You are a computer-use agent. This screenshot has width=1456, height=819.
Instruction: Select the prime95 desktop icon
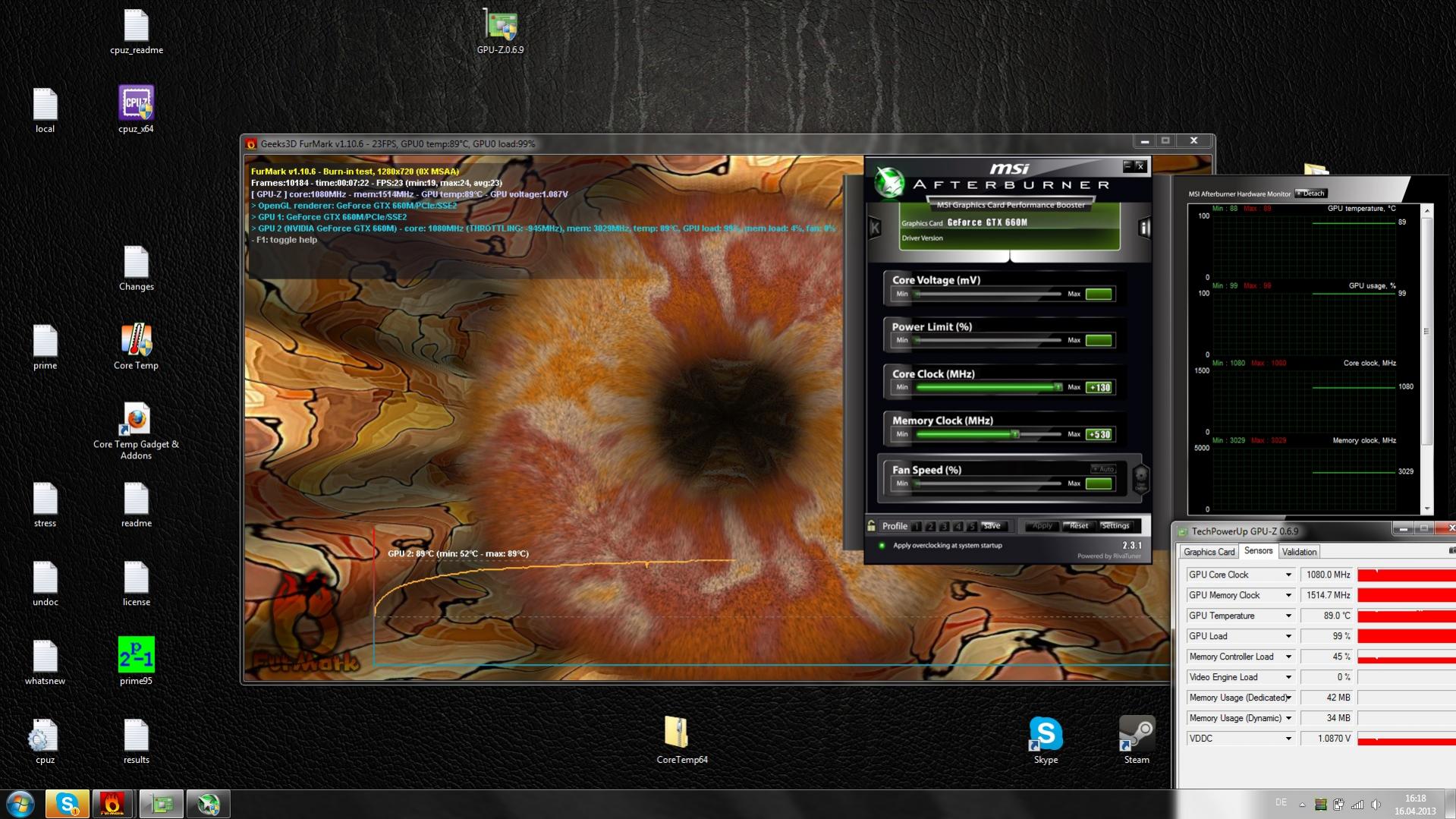click(x=136, y=661)
